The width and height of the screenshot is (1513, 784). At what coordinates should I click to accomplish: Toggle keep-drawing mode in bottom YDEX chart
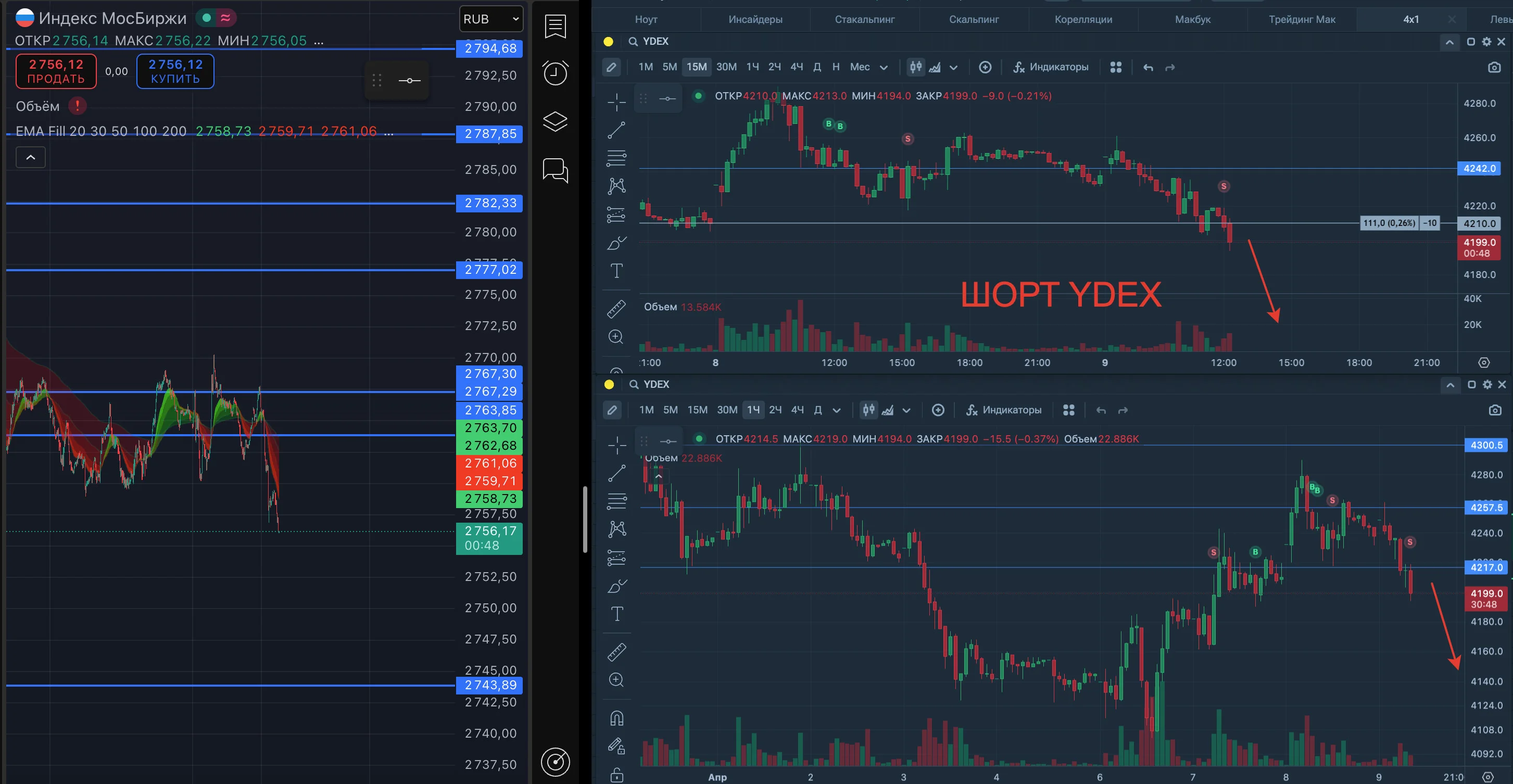point(617,746)
